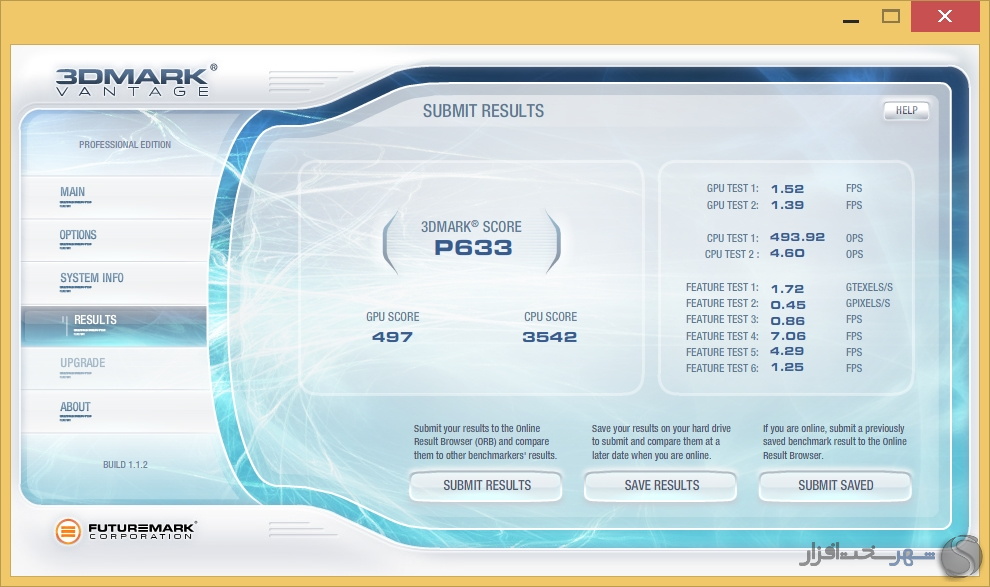Viewport: 990px width, 587px height.
Task: Click the Save Results button
Action: [661, 485]
